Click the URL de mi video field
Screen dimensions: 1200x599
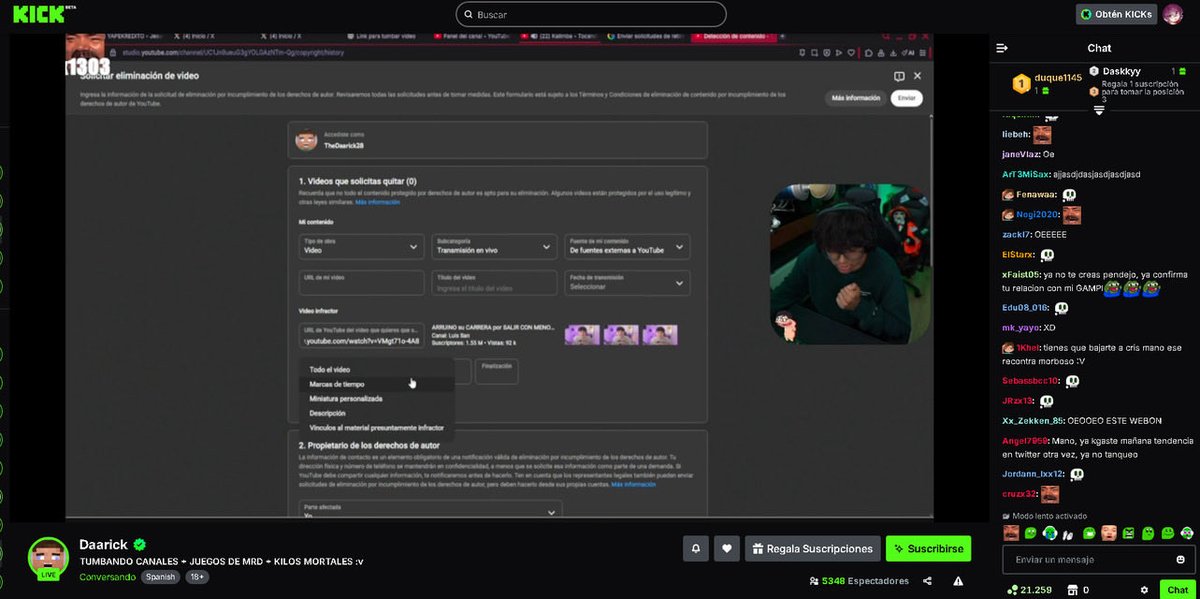[x=361, y=283]
